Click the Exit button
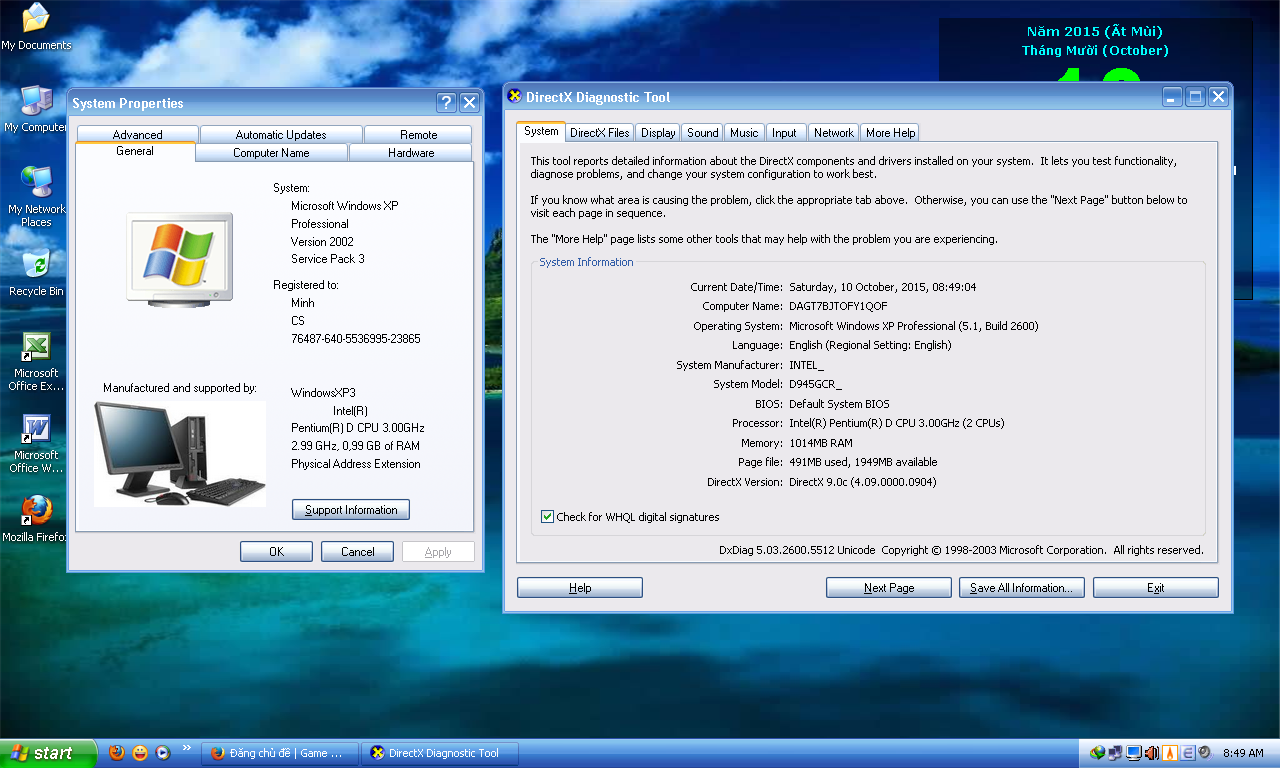The image size is (1280, 768). click(1155, 588)
